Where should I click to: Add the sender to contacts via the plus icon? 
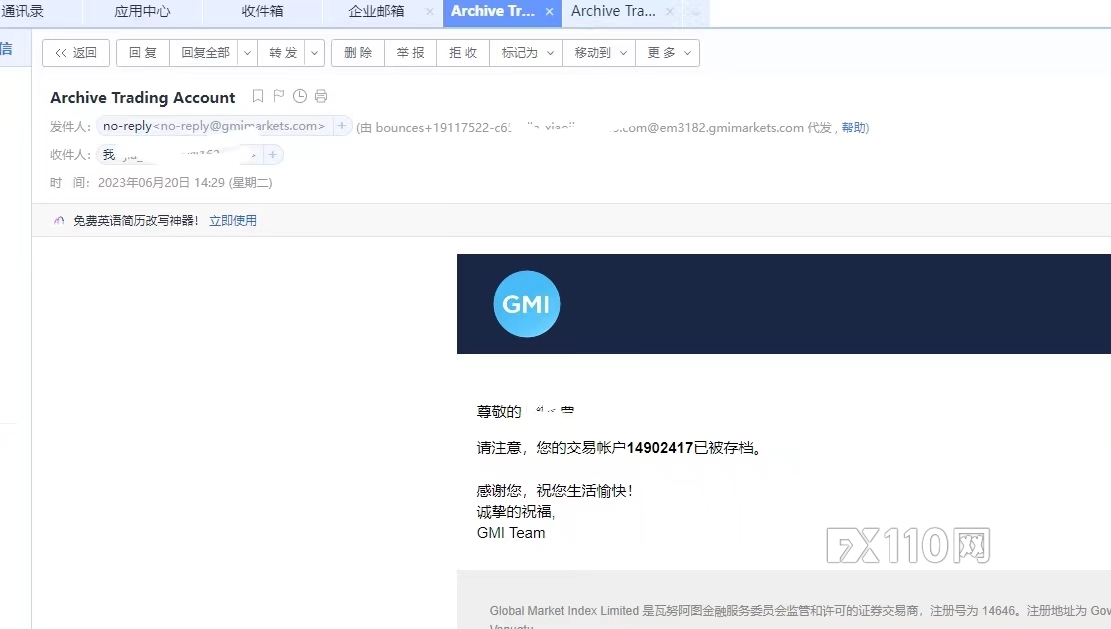(342, 125)
